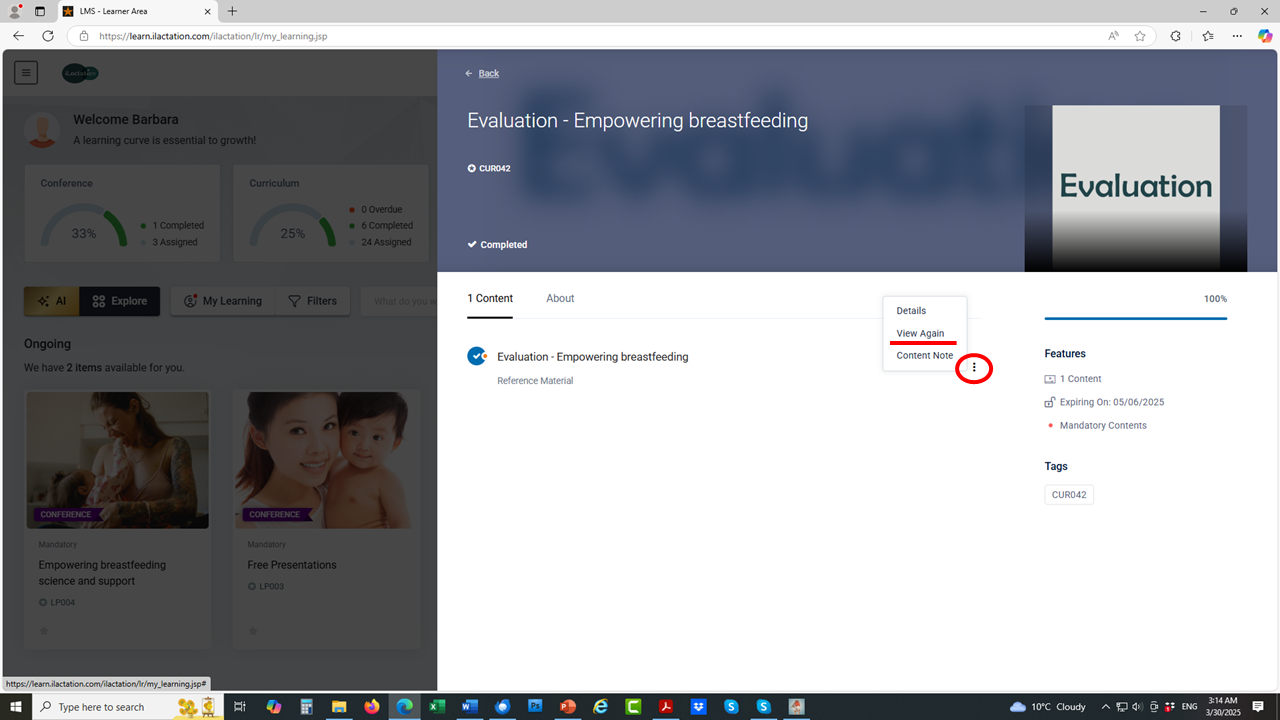This screenshot has width=1280, height=720.
Task: Click the Explore button
Action: point(120,301)
